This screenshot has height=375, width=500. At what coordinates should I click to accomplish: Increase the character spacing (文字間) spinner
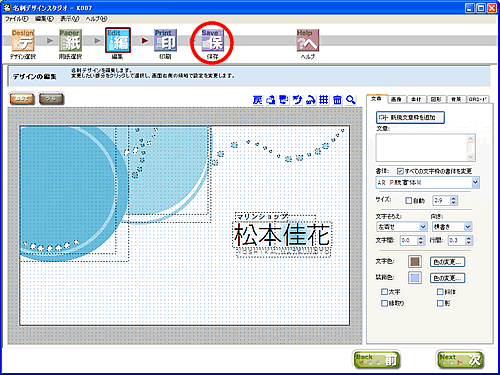pos(421,238)
